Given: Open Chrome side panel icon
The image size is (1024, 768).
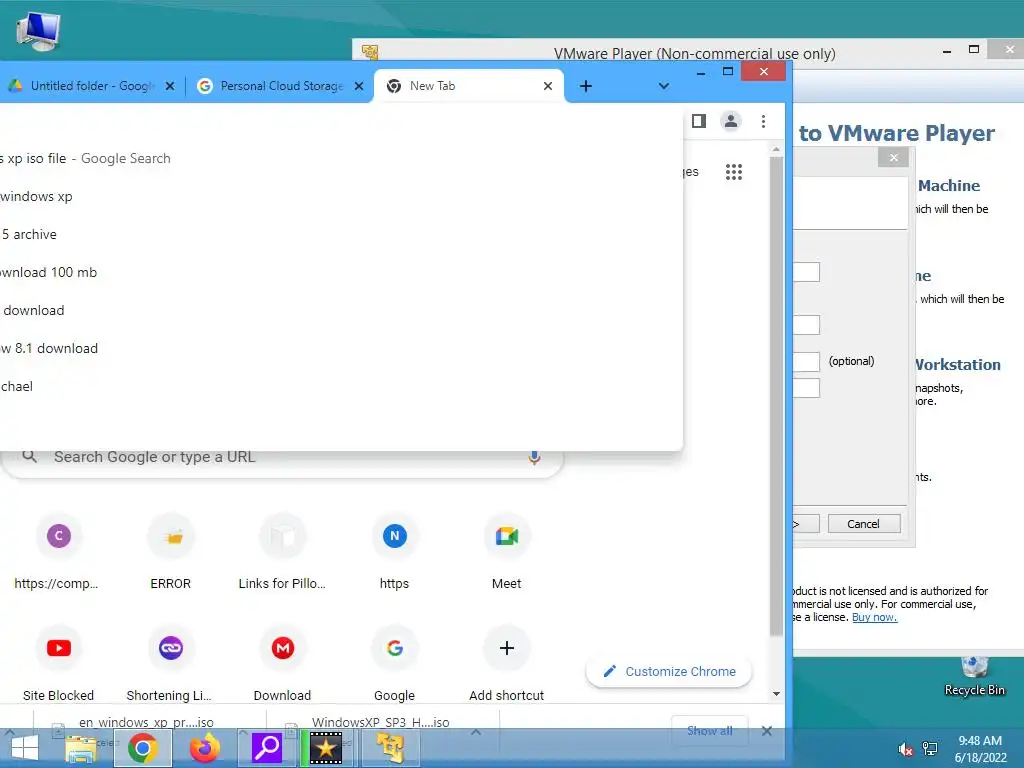Looking at the screenshot, I should coord(699,121).
